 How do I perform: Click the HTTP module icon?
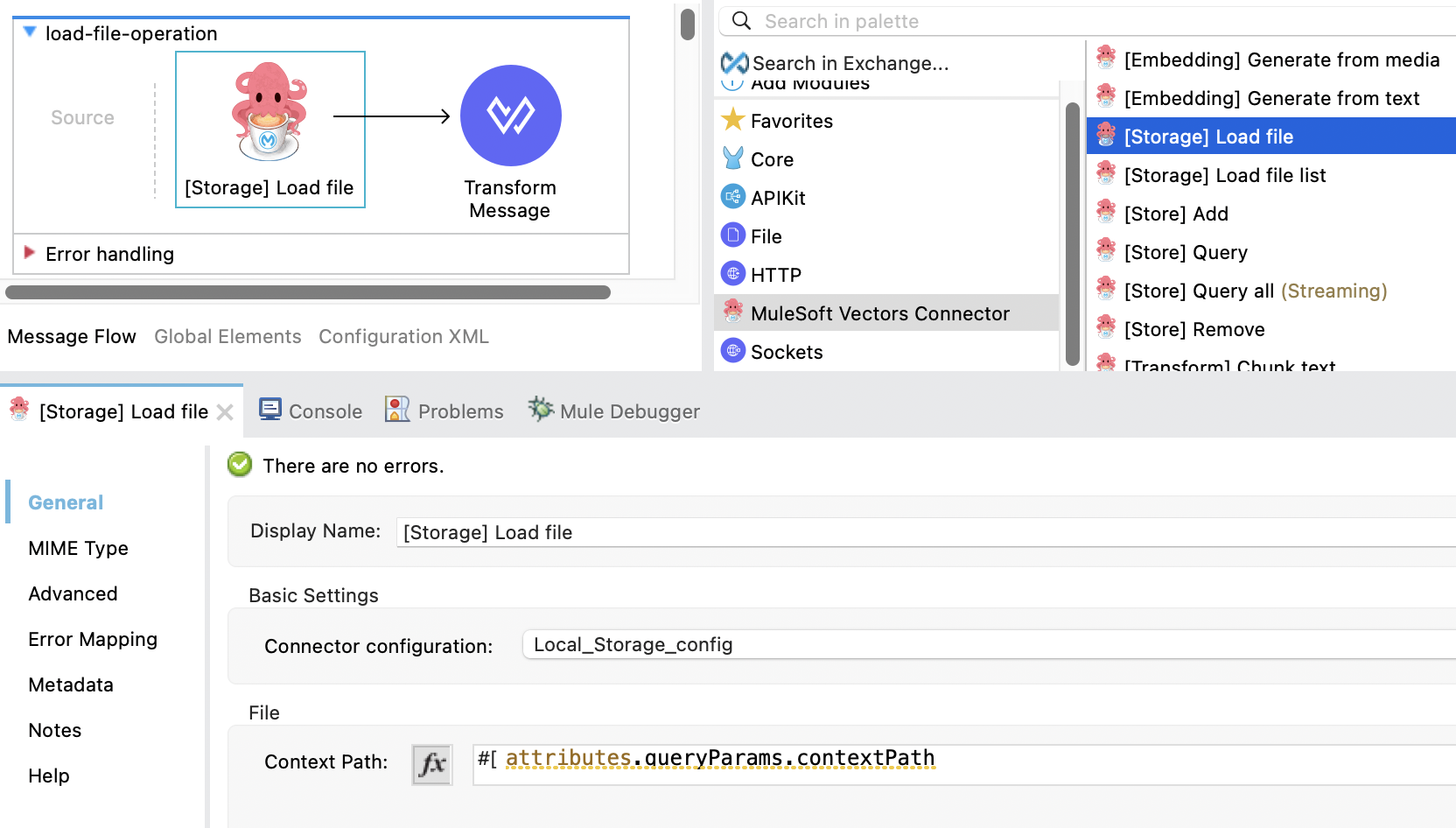733,274
